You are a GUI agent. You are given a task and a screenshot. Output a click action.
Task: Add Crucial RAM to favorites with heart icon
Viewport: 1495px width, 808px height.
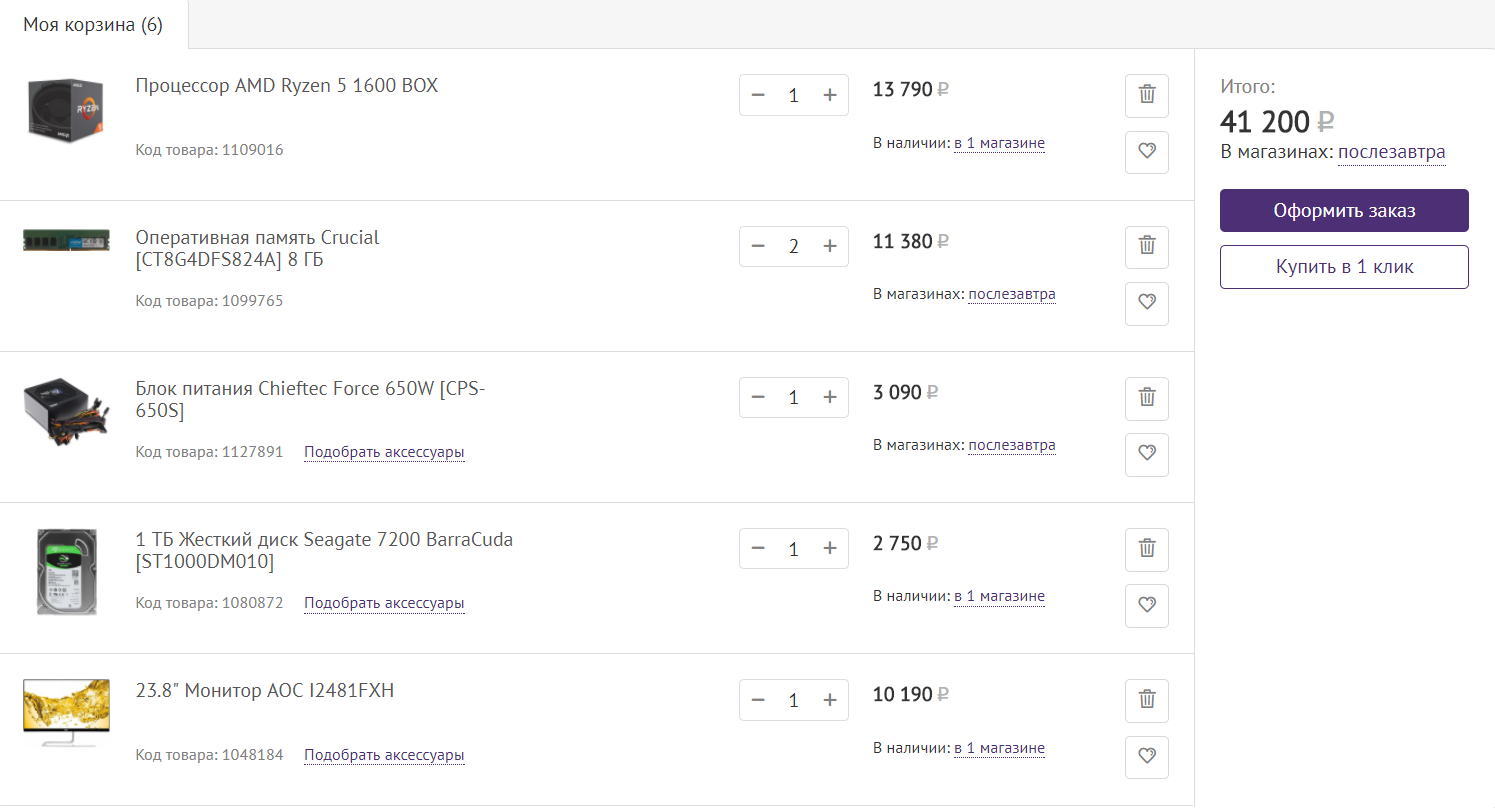1147,303
